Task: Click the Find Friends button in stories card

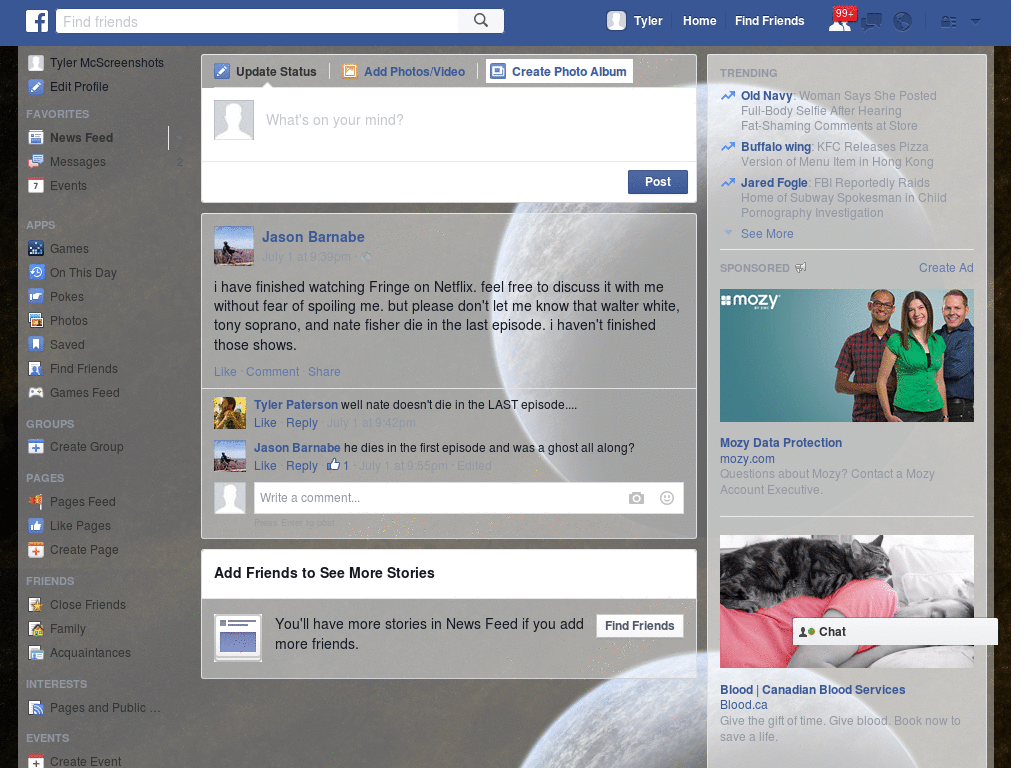Action: point(639,626)
